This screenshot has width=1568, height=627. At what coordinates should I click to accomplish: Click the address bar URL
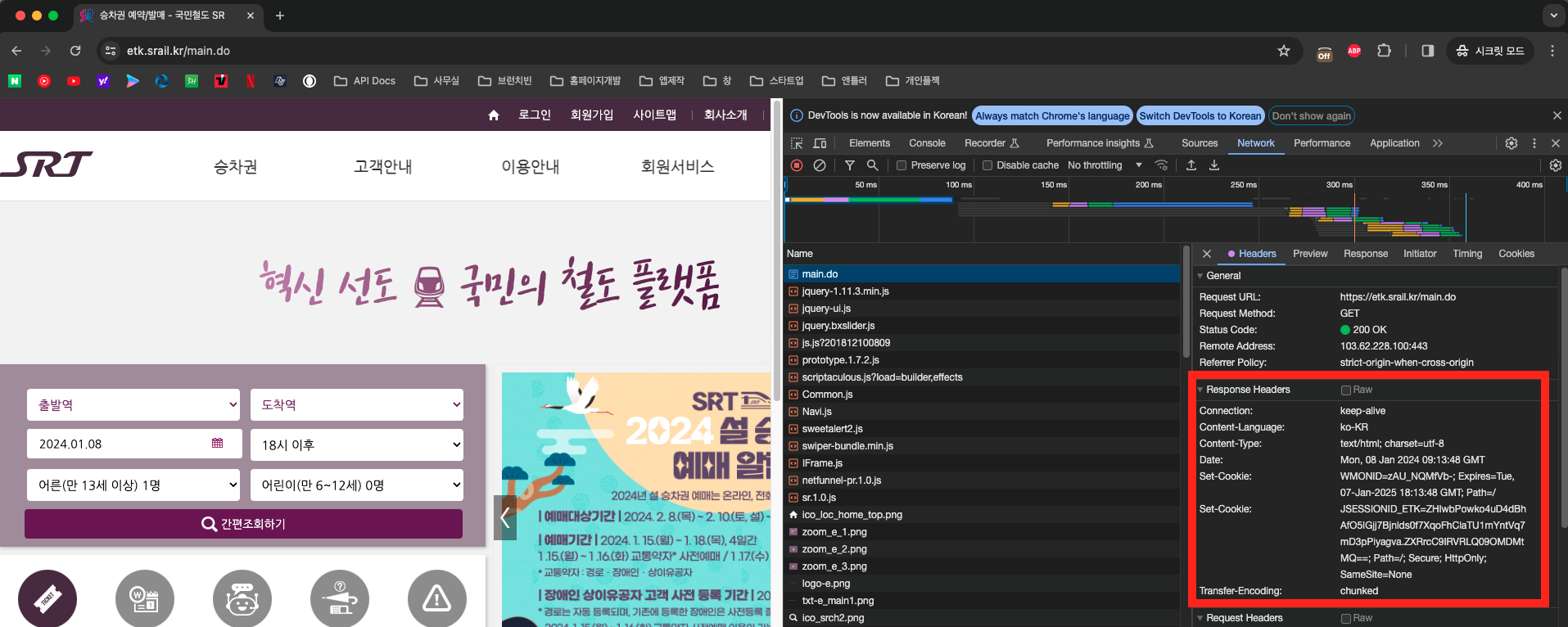click(178, 51)
